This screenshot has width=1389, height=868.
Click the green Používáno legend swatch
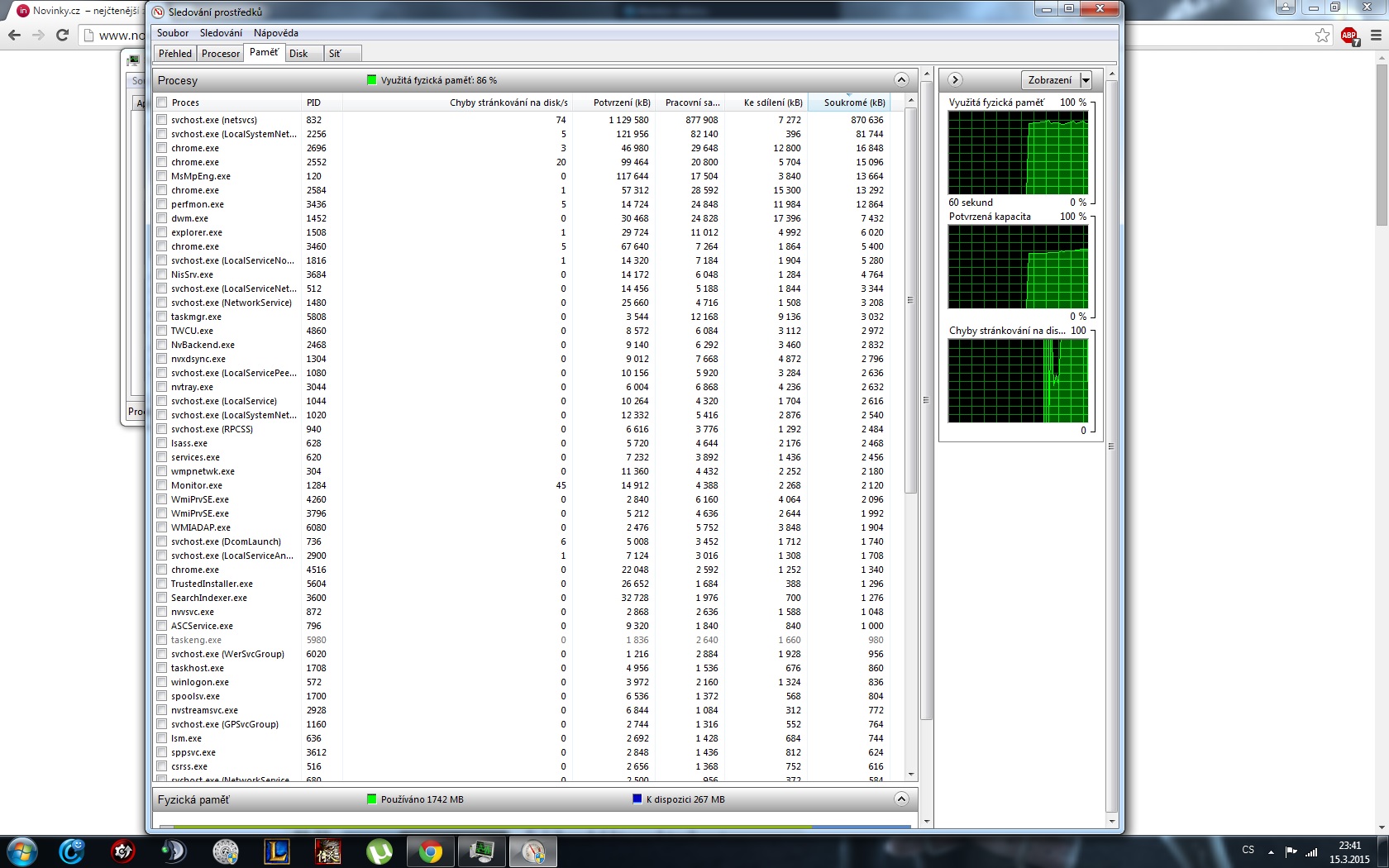tap(372, 799)
